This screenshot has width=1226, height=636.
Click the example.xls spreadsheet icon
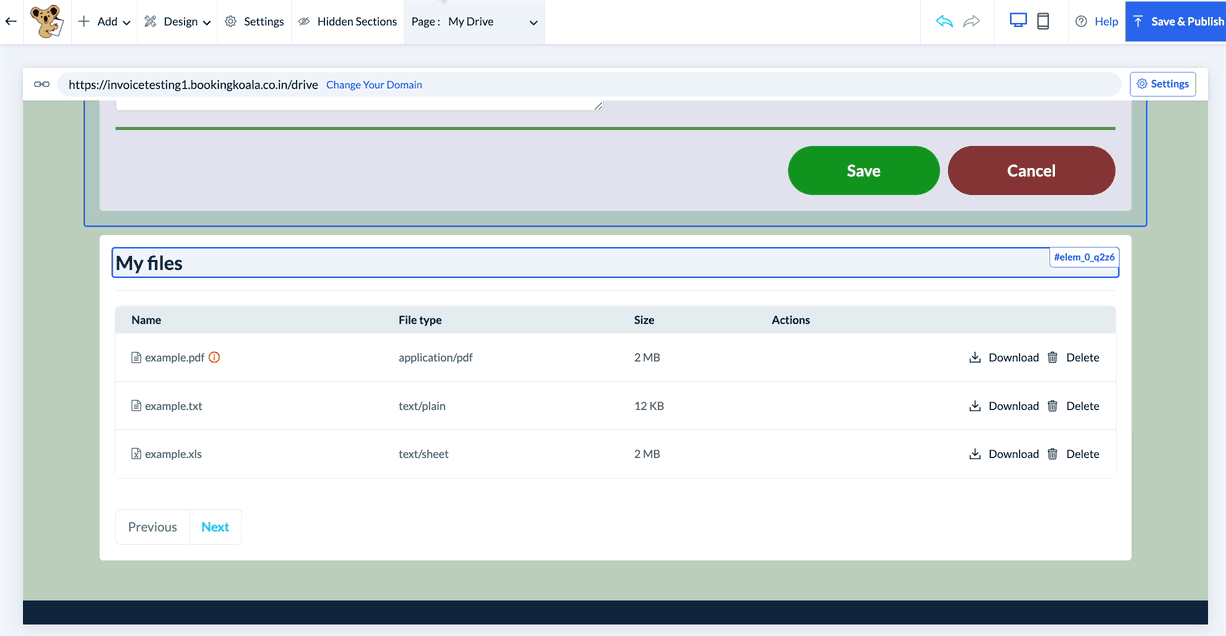click(x=137, y=454)
